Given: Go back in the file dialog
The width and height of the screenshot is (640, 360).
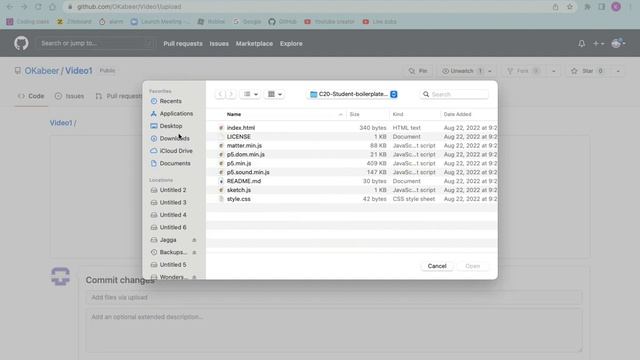Looking at the screenshot, I should (220, 94).
